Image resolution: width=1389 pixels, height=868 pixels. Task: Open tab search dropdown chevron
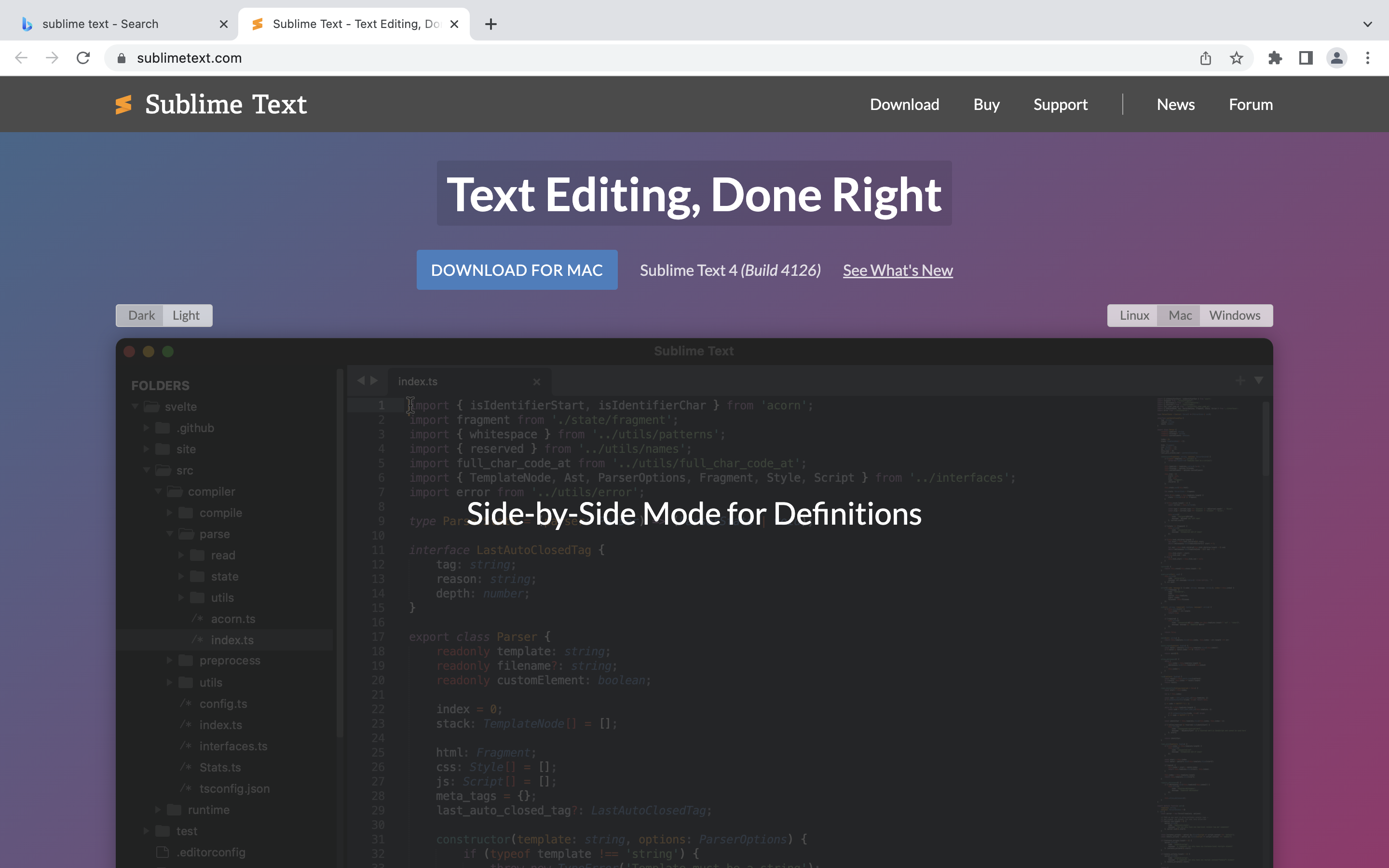(1368, 24)
